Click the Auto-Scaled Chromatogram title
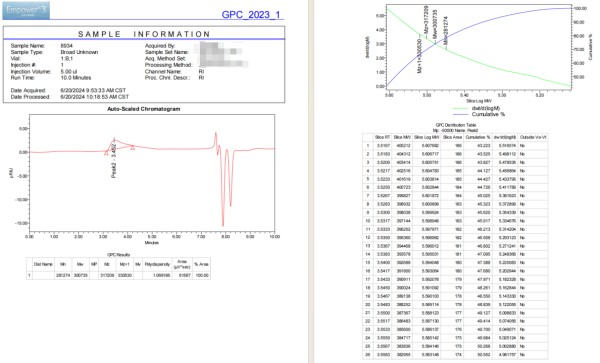Image resolution: width=600 pixels, height=363 pixels. pyautogui.click(x=143, y=109)
